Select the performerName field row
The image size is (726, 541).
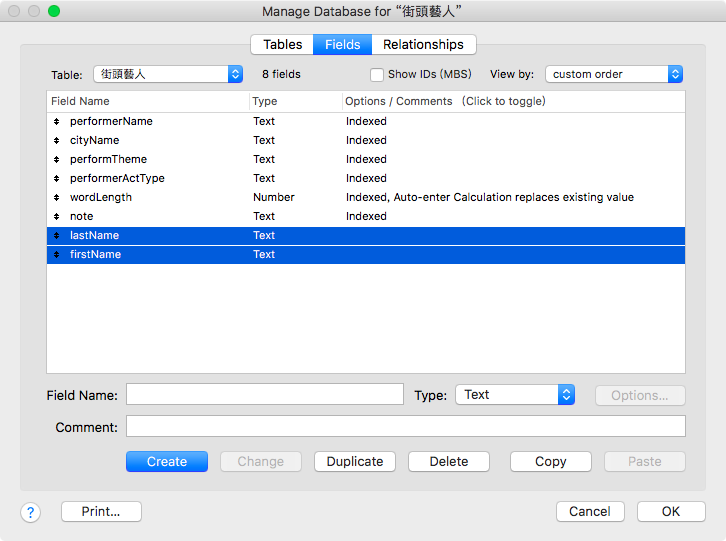[366, 121]
